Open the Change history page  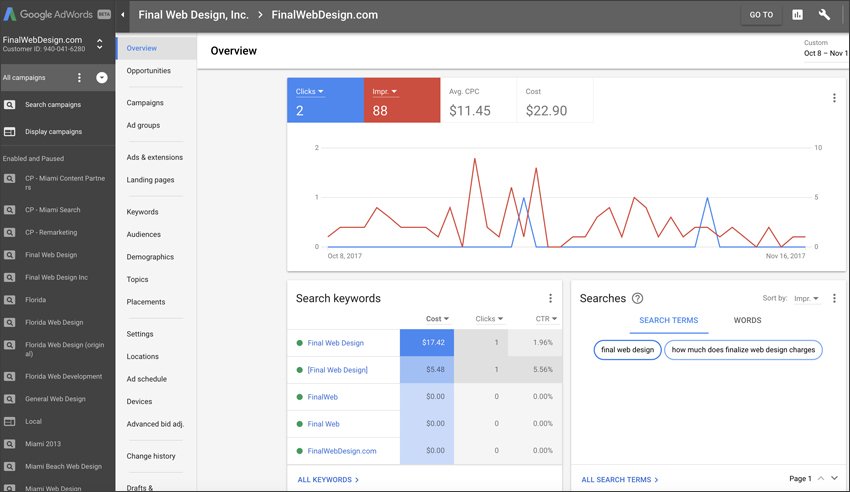(151, 456)
